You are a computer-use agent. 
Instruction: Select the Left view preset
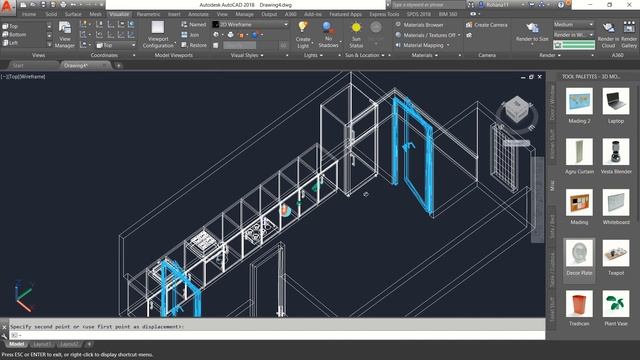click(11, 43)
